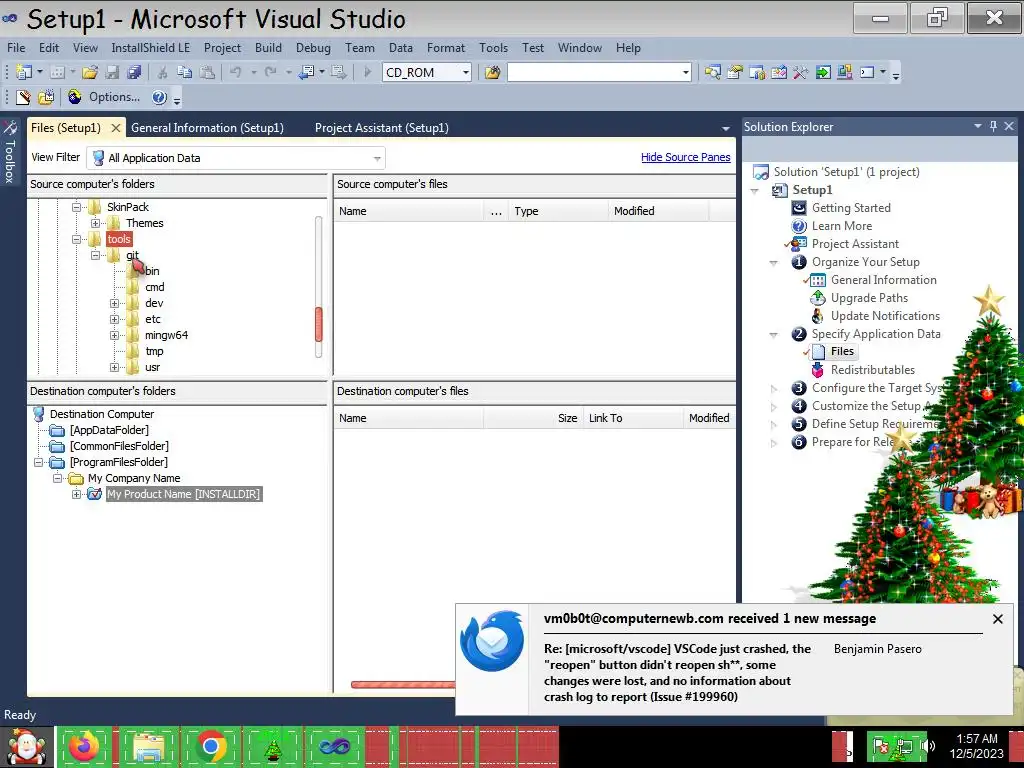The image size is (1024, 768).
Task: Expand the mingw64 folder node
Action: [x=114, y=335]
